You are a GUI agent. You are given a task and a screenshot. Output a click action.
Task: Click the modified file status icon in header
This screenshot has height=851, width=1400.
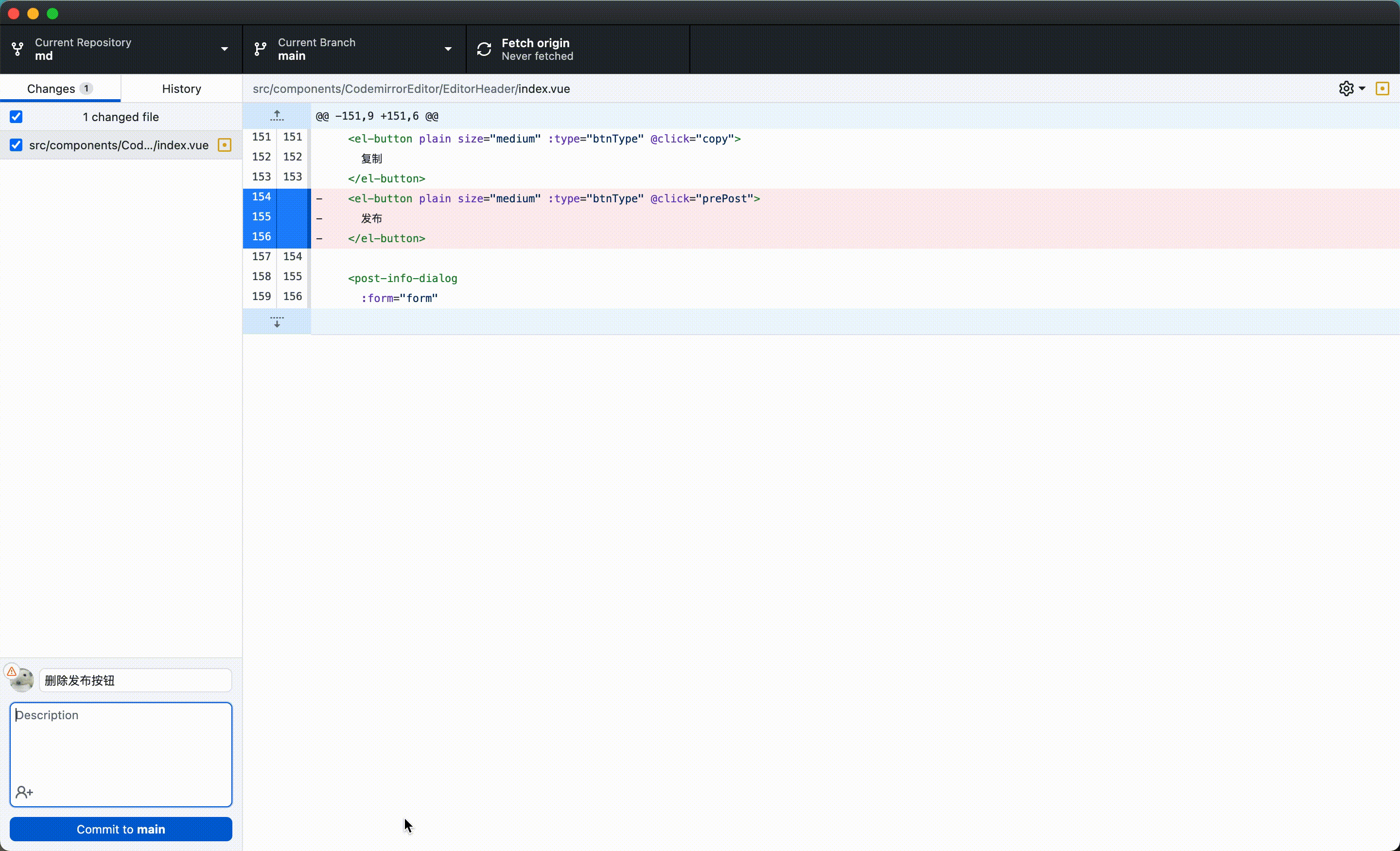[x=1382, y=89]
